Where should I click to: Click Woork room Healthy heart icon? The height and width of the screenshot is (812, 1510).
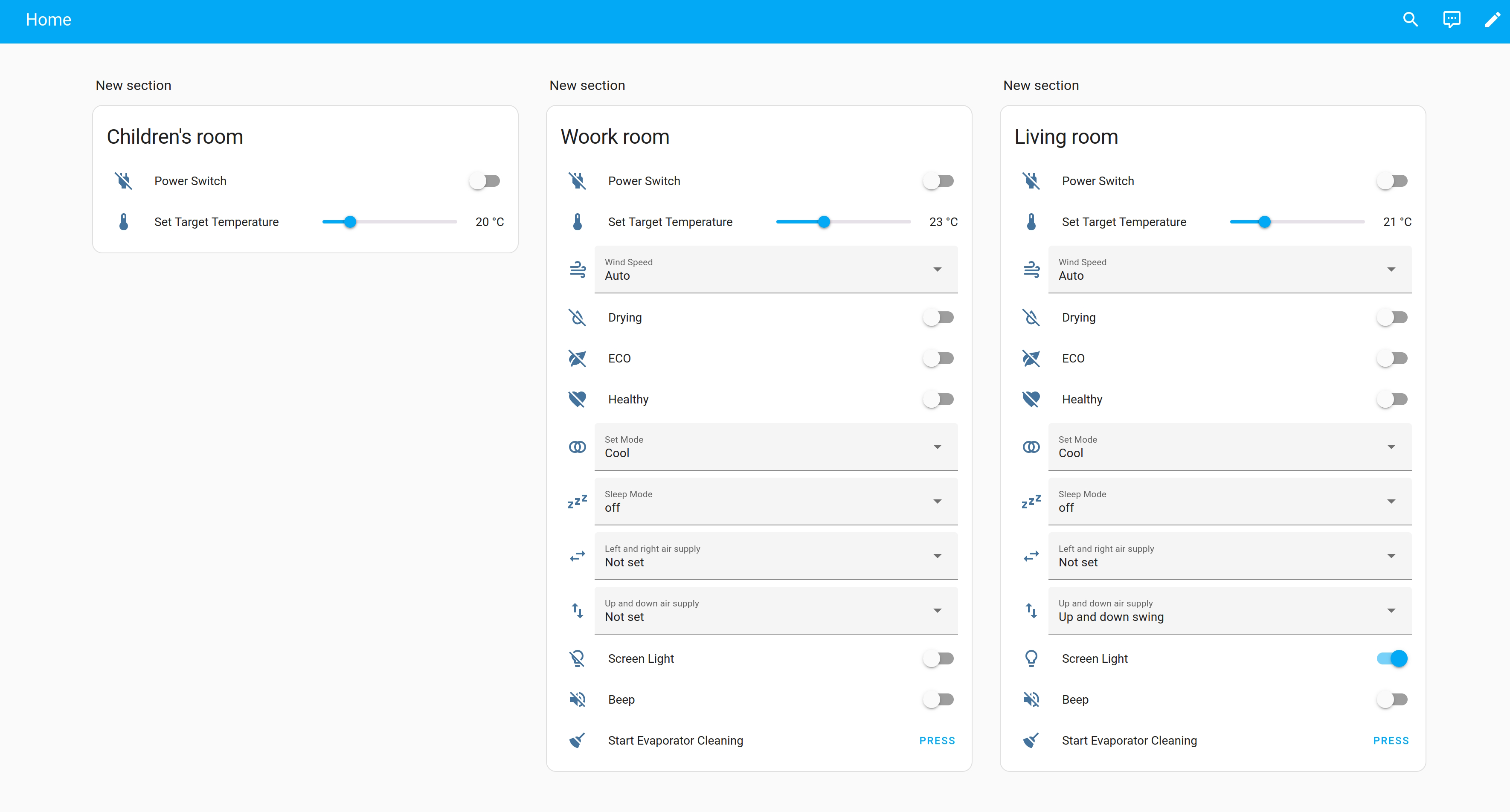[x=578, y=400]
